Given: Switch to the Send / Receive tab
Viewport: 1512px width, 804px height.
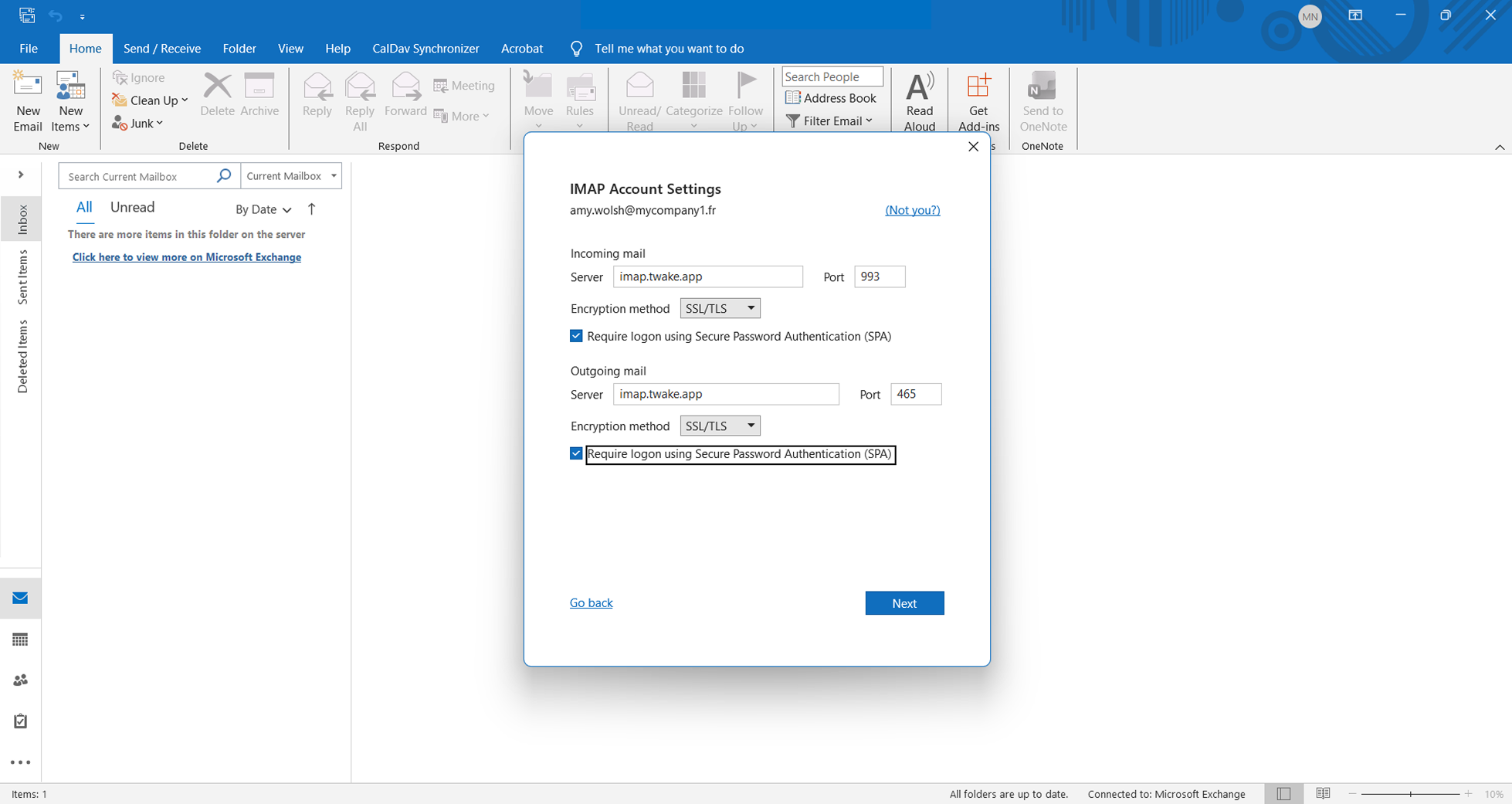Looking at the screenshot, I should click(x=162, y=49).
